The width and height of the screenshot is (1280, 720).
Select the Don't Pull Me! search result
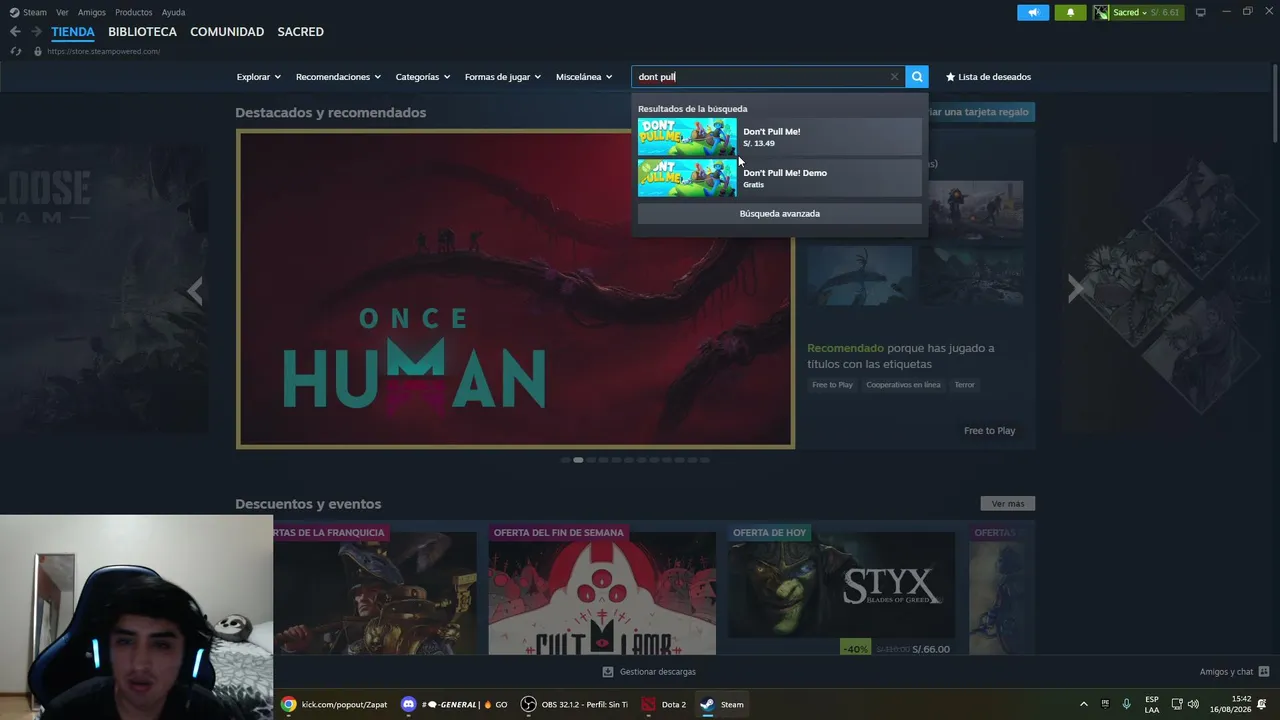pos(779,137)
